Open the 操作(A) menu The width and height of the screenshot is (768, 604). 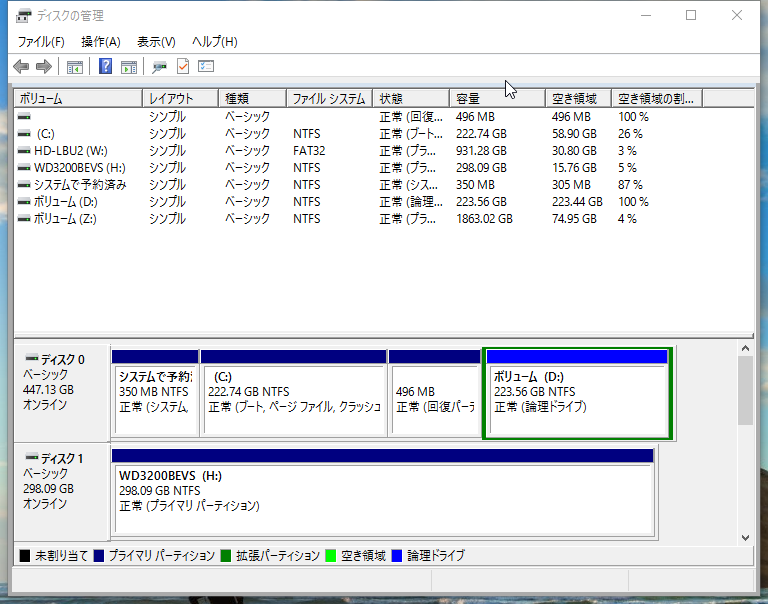coord(100,42)
